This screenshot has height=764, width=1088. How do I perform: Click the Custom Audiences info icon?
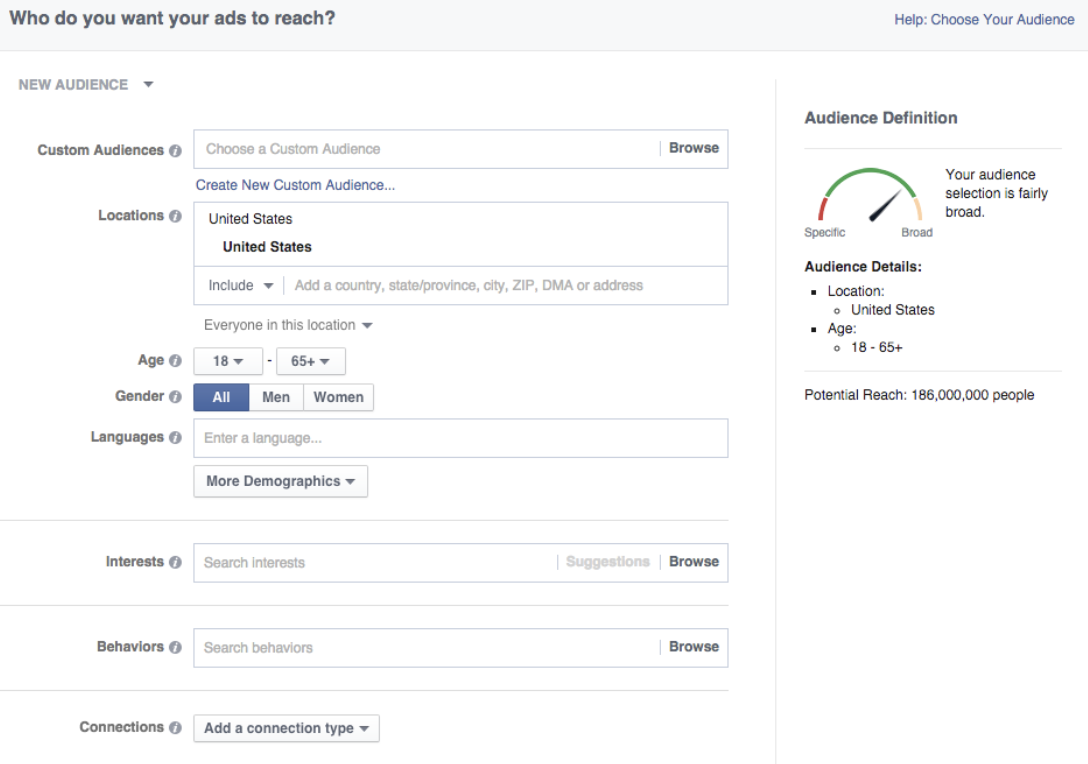[177, 150]
